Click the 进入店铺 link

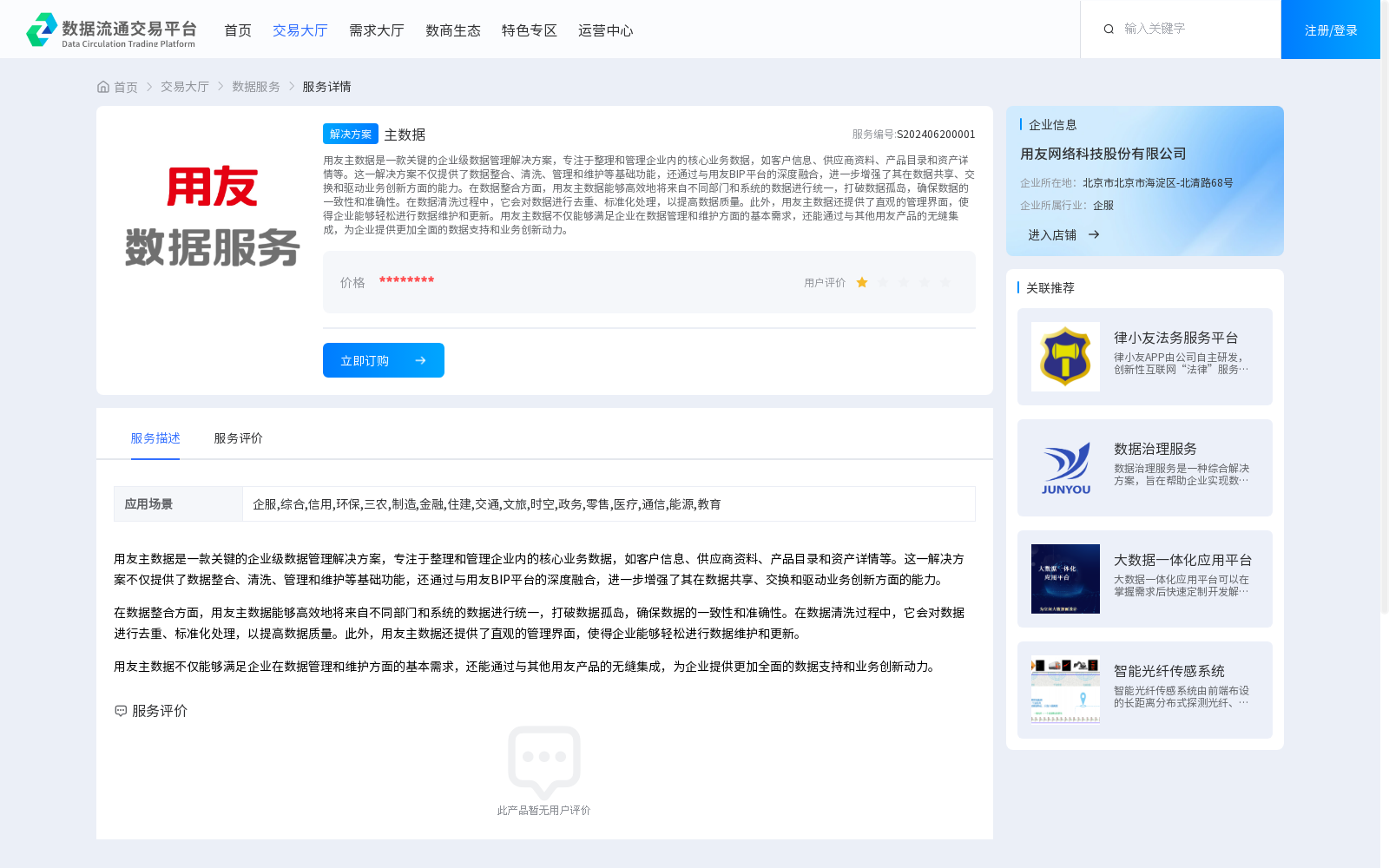point(1052,234)
